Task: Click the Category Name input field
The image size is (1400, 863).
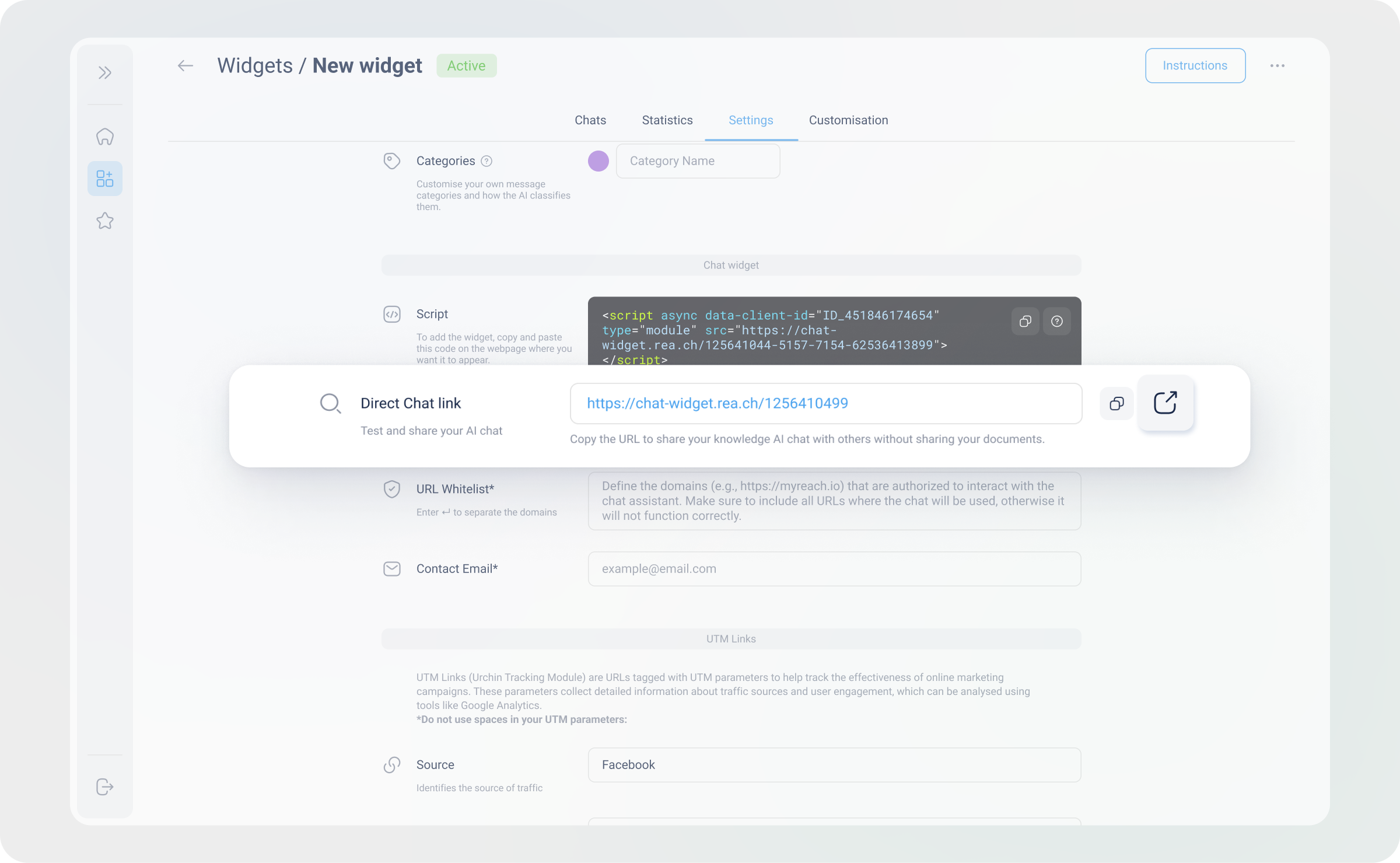Action: coord(698,161)
